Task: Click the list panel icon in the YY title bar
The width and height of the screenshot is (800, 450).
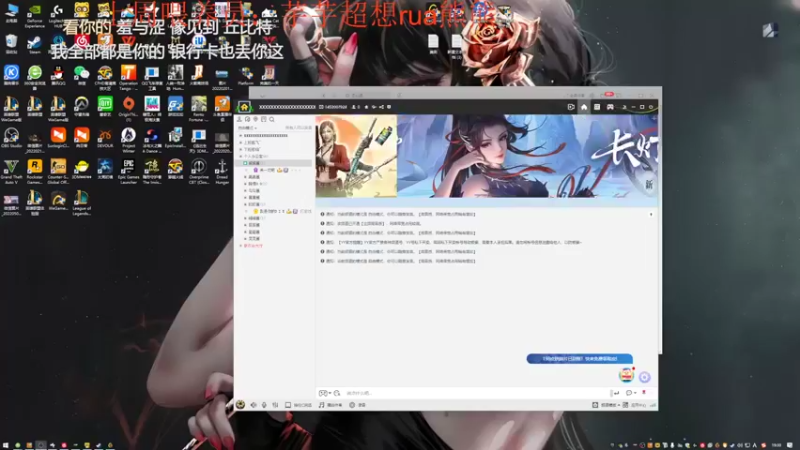Action: [597, 107]
